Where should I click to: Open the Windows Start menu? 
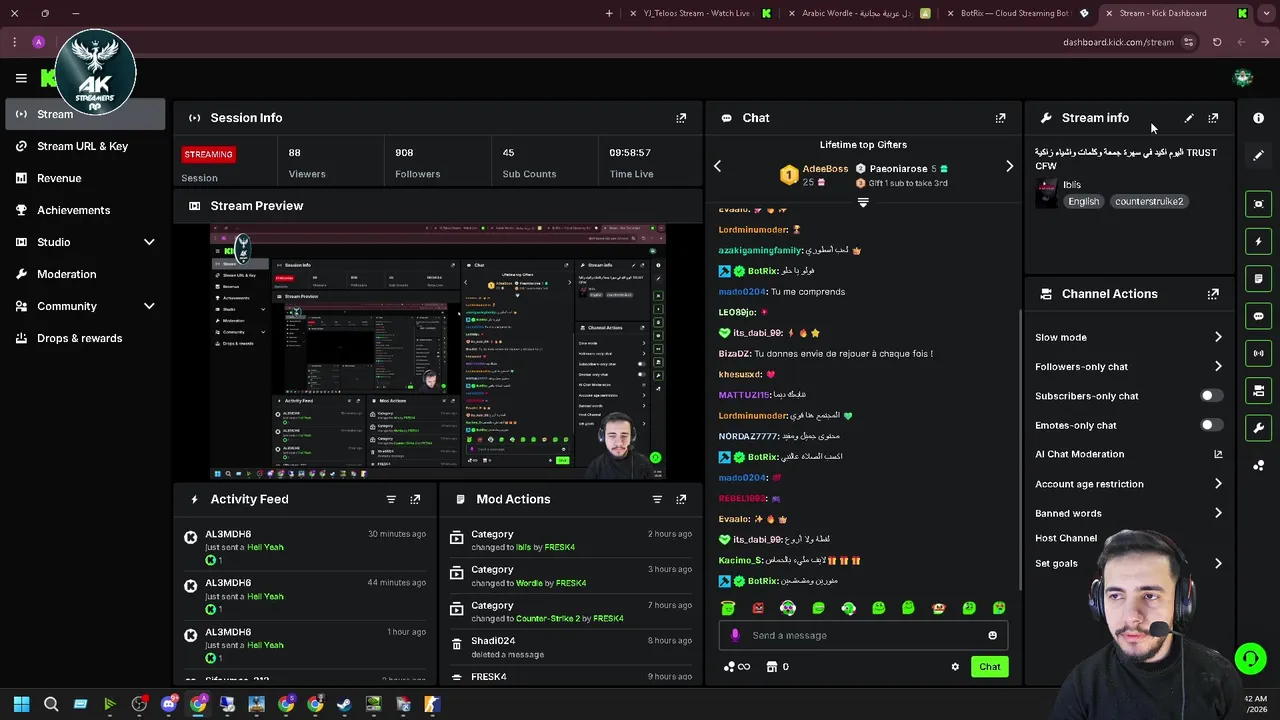point(21,705)
